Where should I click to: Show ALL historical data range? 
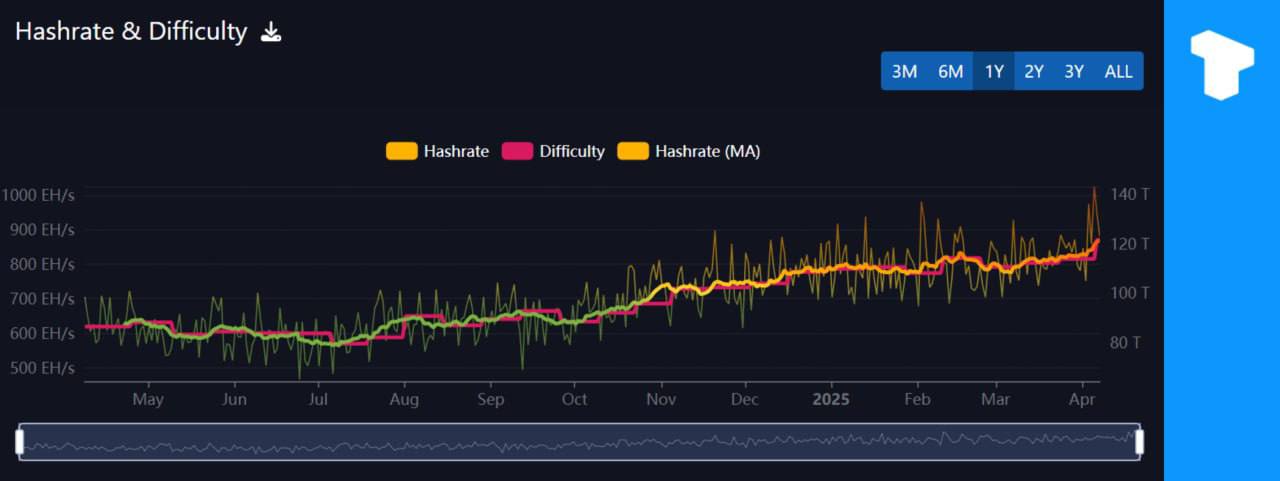click(x=1118, y=71)
